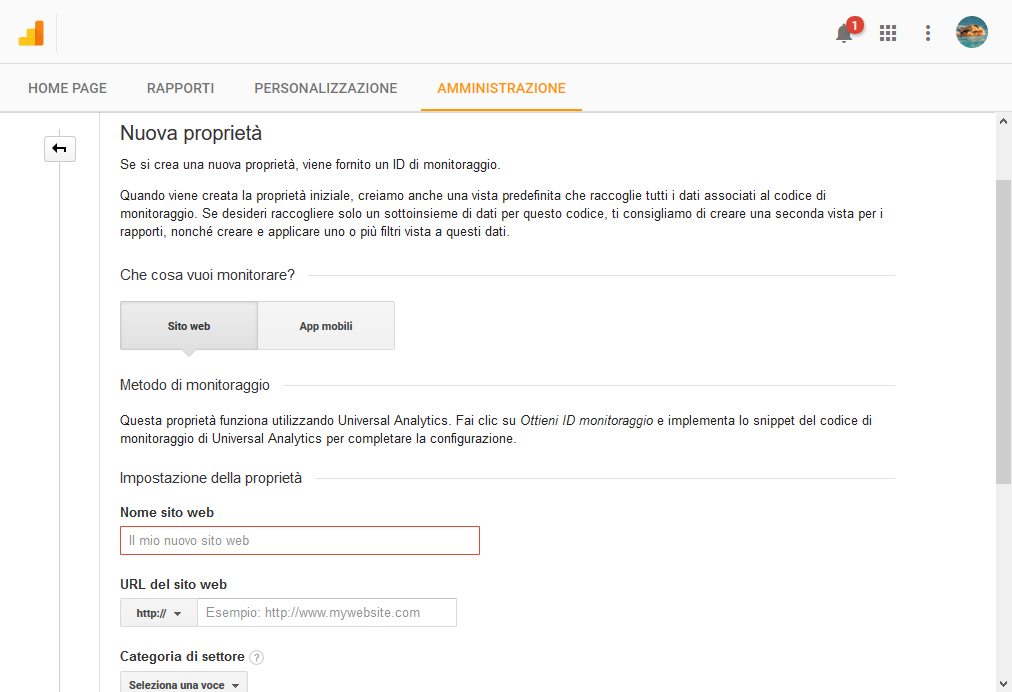Open the three-dot options menu
The height and width of the screenshot is (692, 1012).
tap(928, 33)
